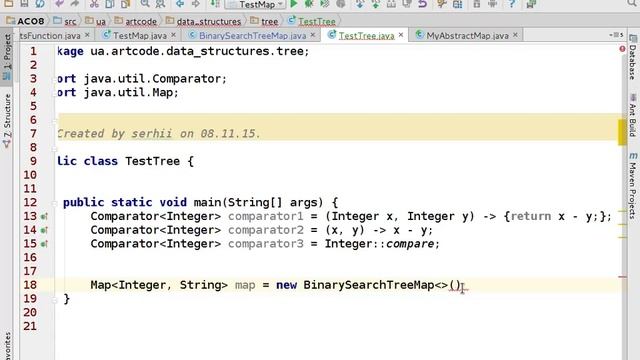Run with coverage icon
This screenshot has width=640, height=360.
[324, 4]
